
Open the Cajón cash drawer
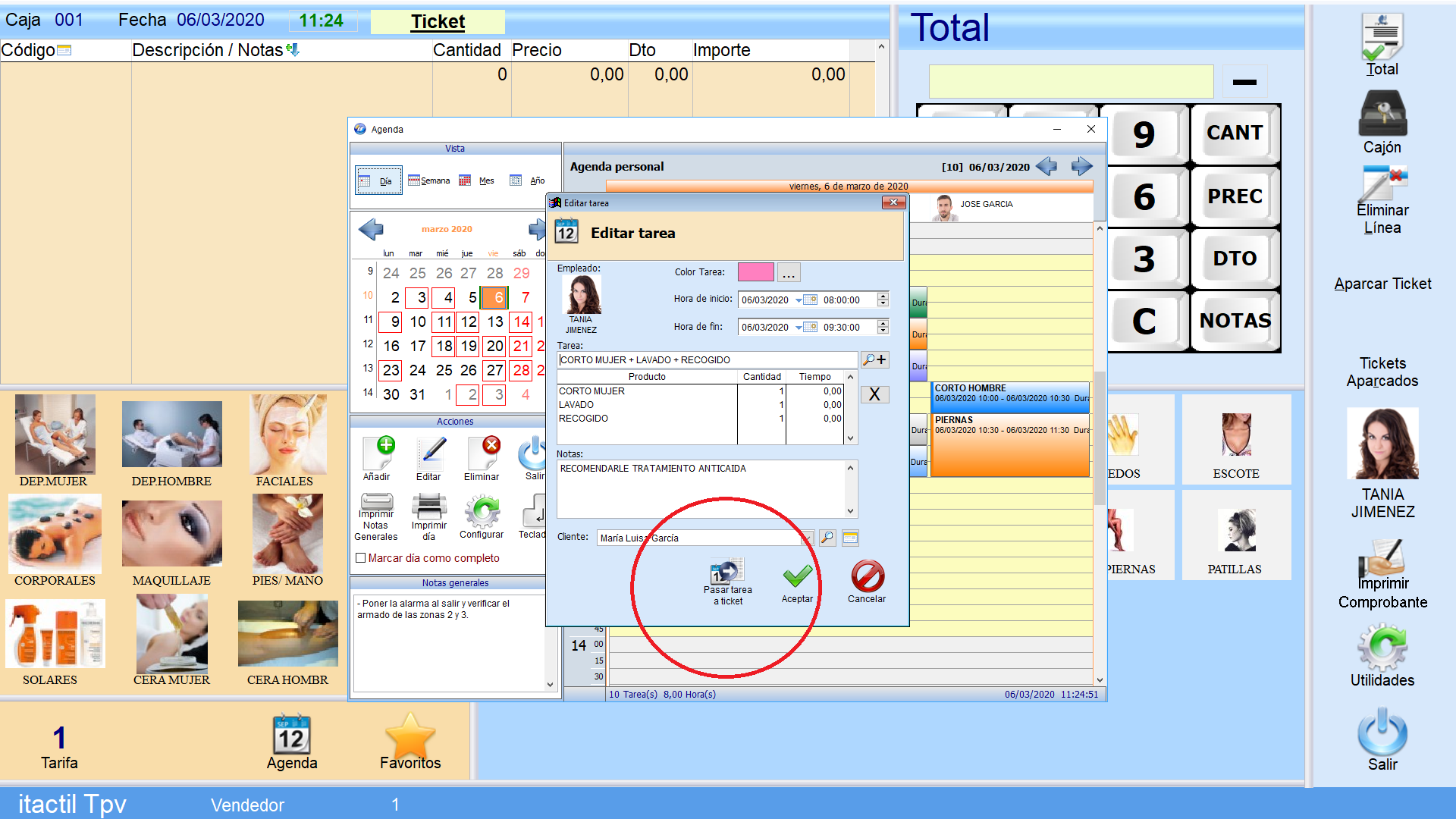click(x=1382, y=114)
